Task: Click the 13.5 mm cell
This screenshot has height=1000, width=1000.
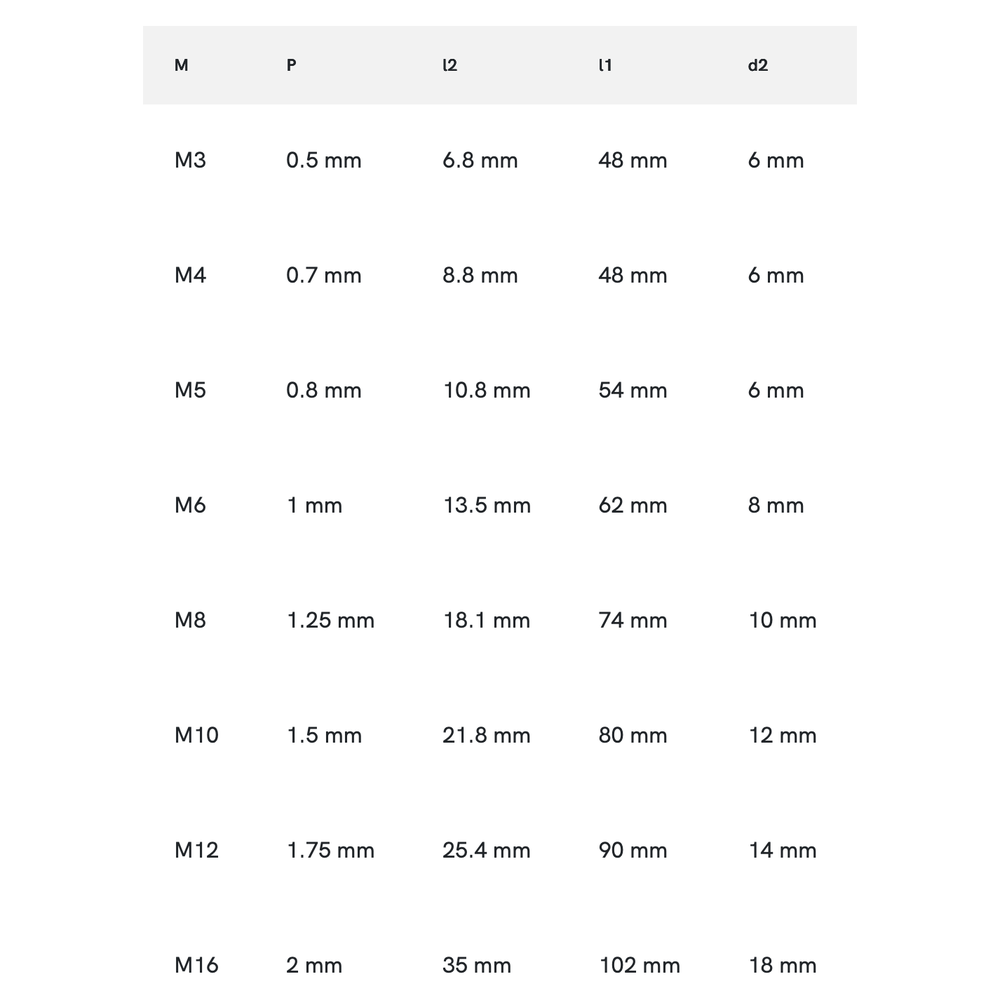Action: (x=486, y=505)
